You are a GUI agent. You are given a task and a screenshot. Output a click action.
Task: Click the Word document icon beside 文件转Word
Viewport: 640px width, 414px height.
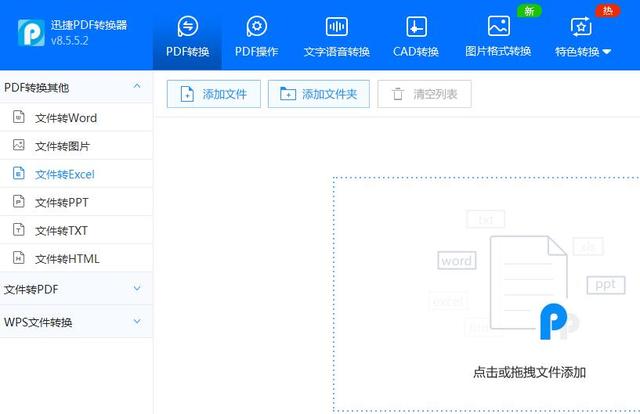pyautogui.click(x=19, y=117)
